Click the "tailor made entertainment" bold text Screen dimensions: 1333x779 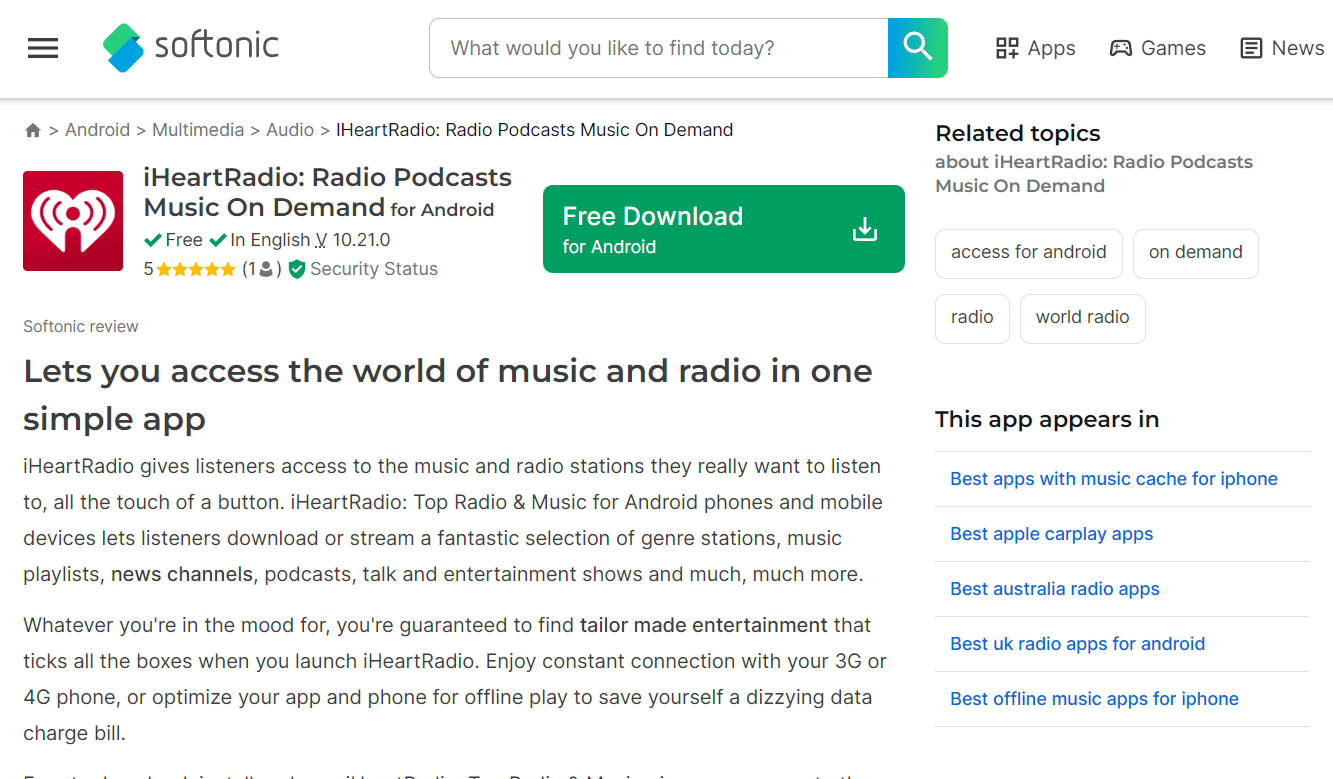(x=704, y=626)
